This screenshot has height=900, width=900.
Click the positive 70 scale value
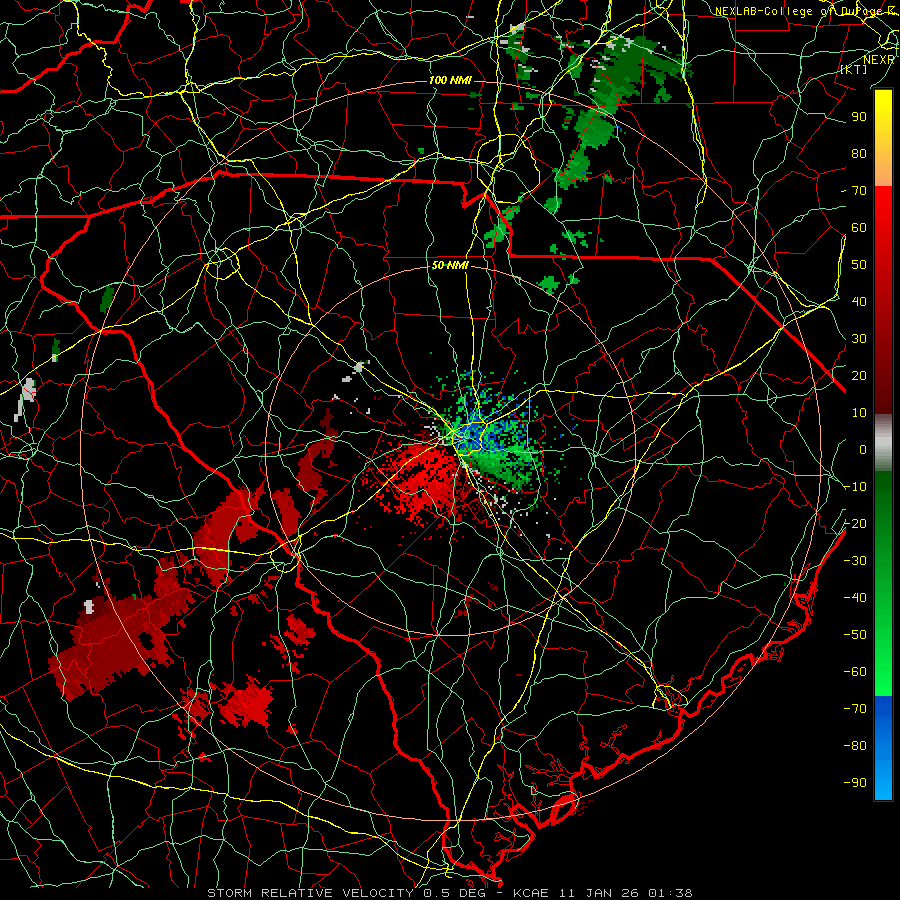[859, 191]
